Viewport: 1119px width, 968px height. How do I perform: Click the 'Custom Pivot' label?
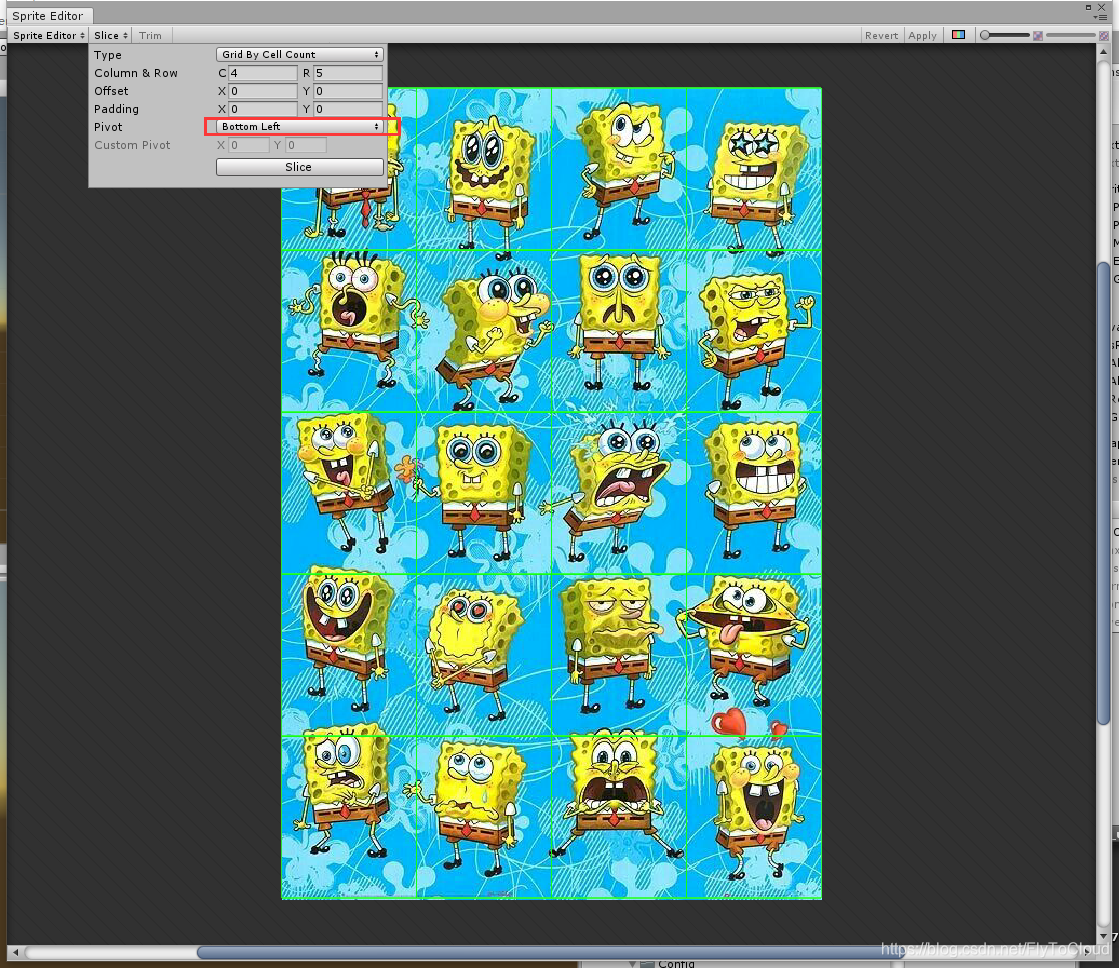coord(132,145)
